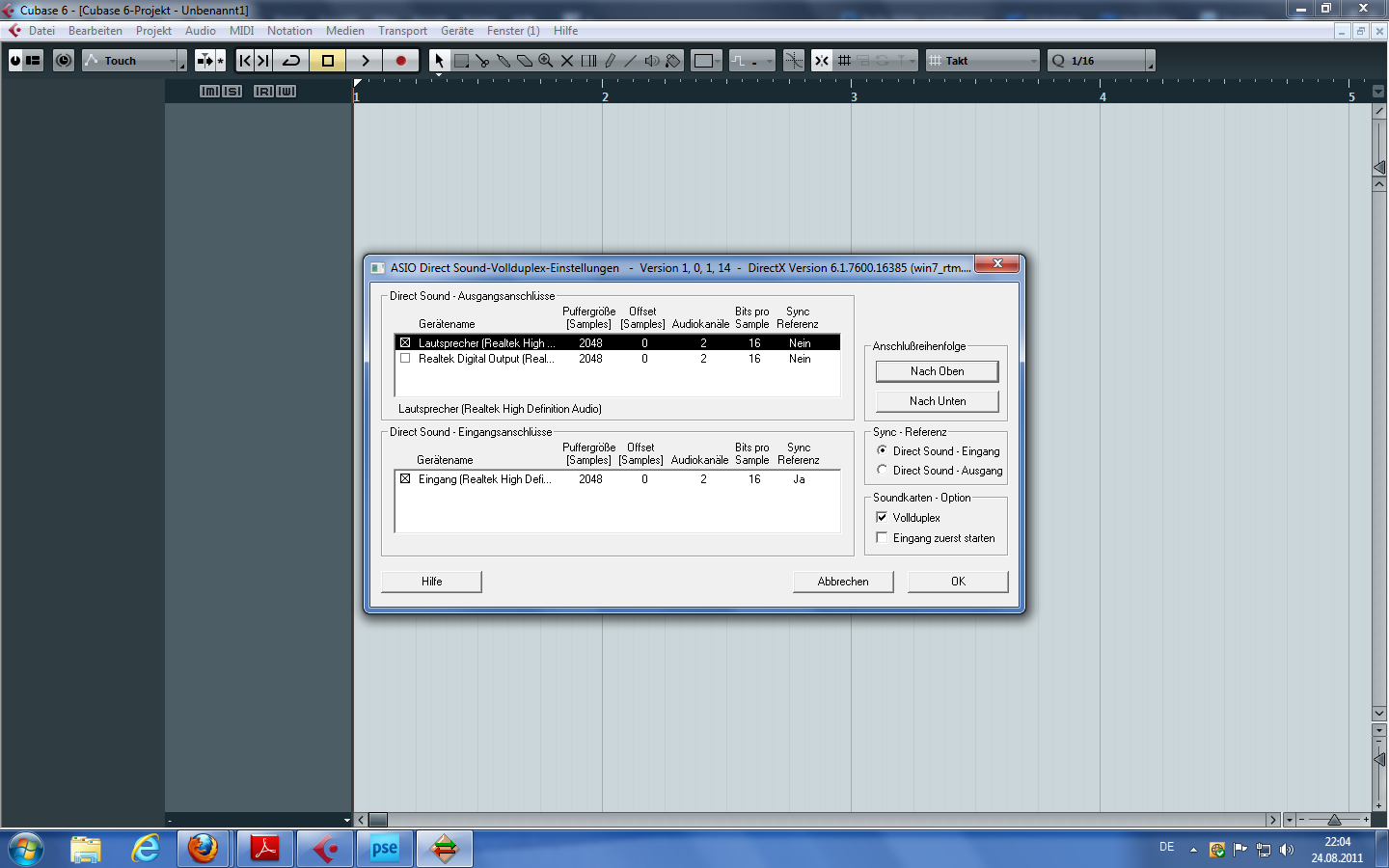Select the Time Warp tool

click(588, 61)
